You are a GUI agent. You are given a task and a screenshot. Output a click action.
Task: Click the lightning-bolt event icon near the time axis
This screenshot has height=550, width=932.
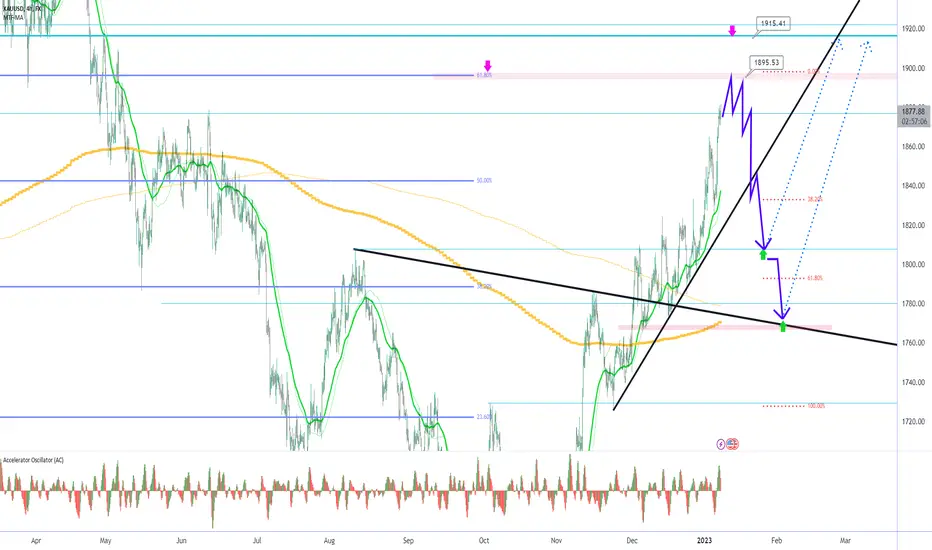[x=721, y=444]
